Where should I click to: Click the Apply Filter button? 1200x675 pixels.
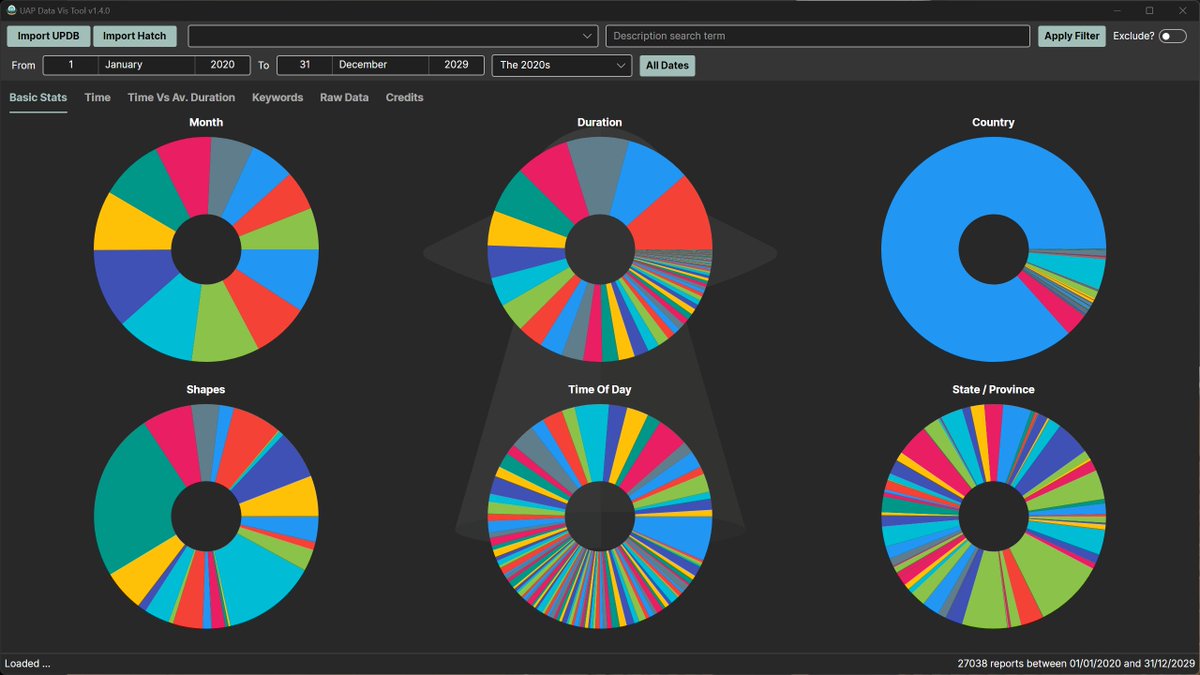pos(1072,36)
